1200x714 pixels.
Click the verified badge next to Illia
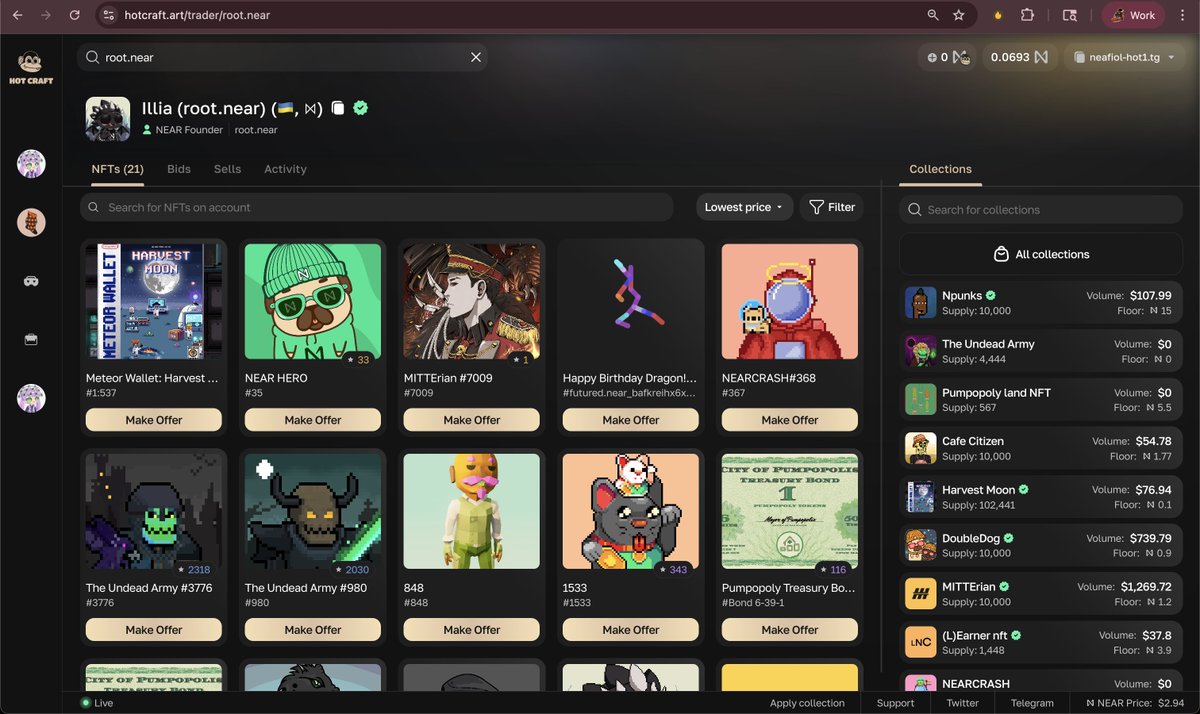click(361, 108)
